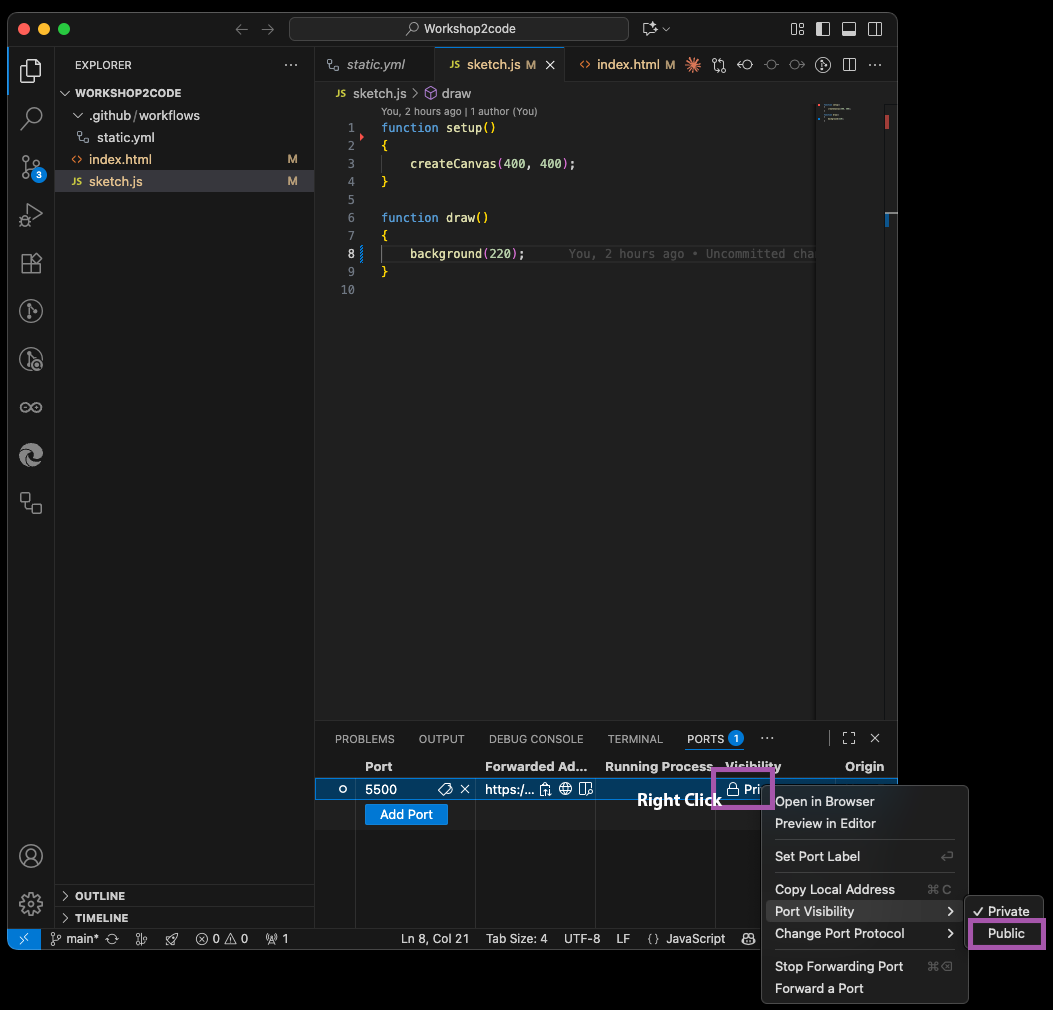This screenshot has height=1010, width=1053.
Task: Open the Copilot chat icon in title bar
Action: click(649, 29)
